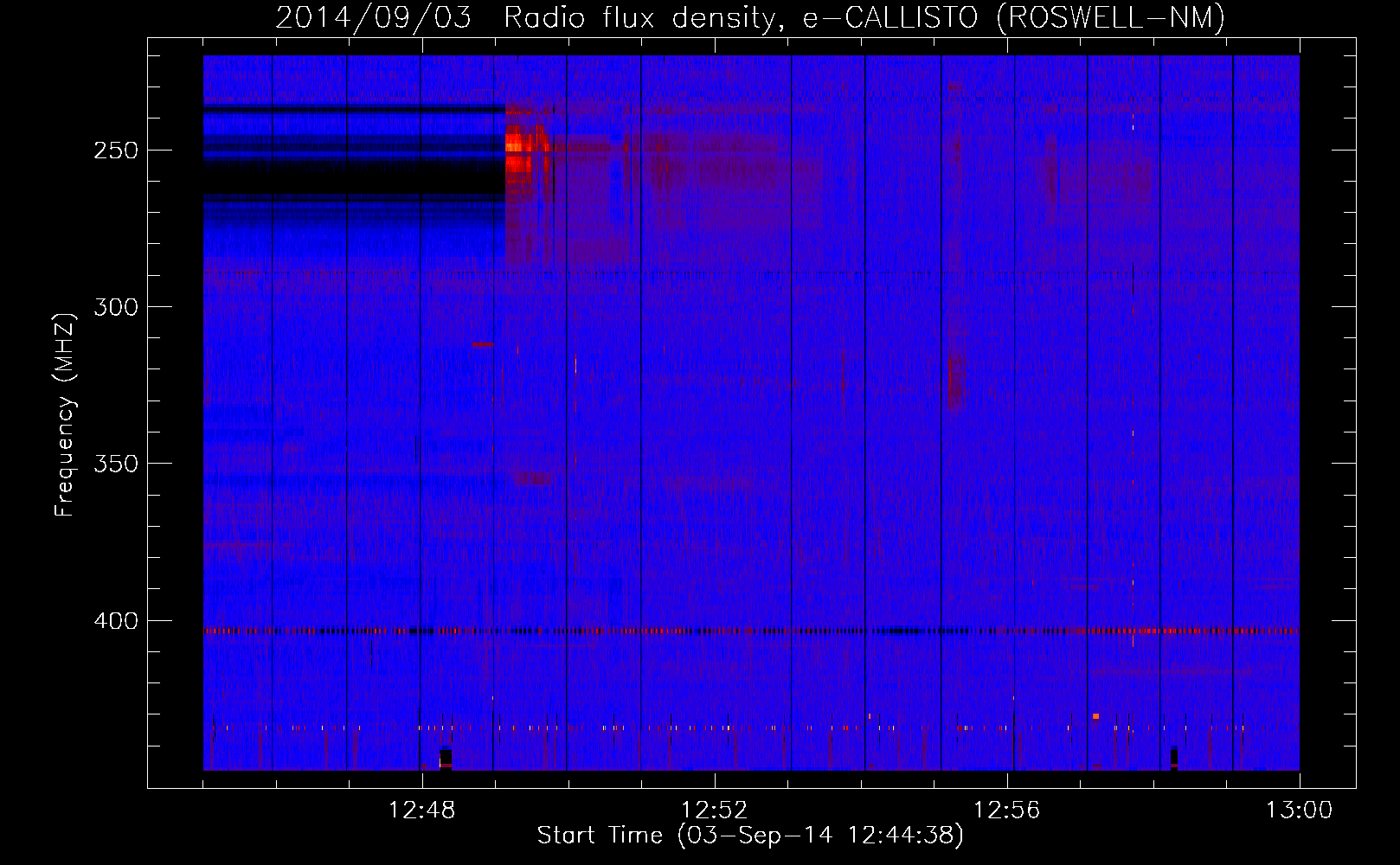Click the short red dash near 312 MHz

[x=482, y=344]
